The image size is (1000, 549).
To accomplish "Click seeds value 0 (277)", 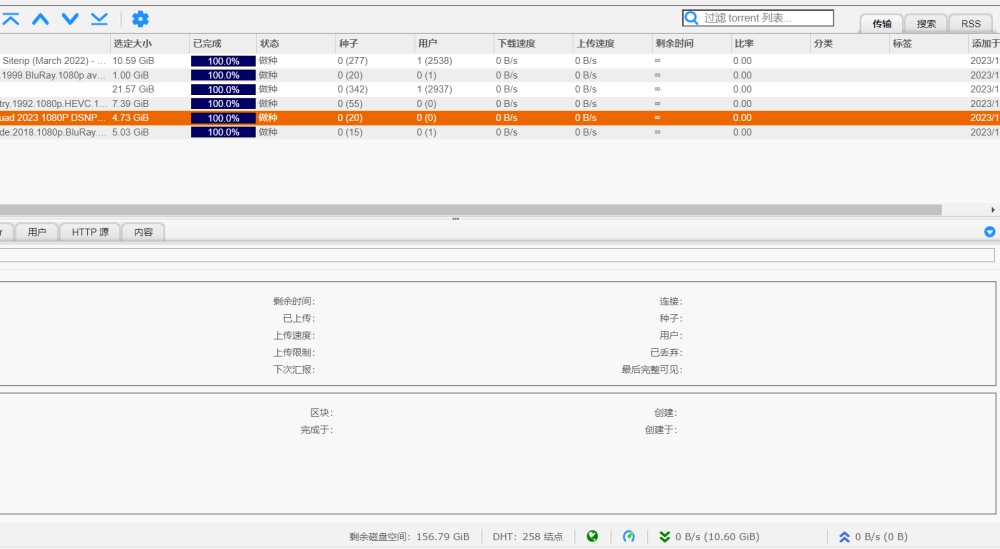I will [353, 61].
